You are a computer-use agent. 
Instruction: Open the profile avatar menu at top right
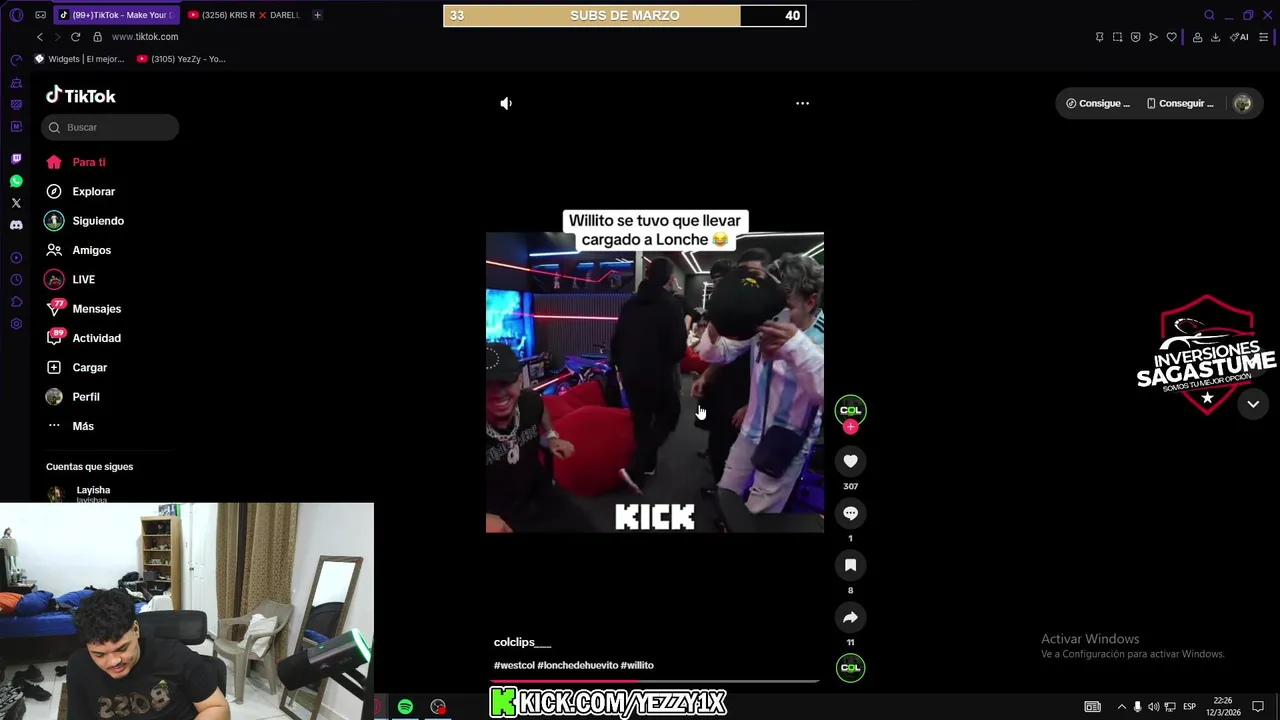pos(1242,103)
